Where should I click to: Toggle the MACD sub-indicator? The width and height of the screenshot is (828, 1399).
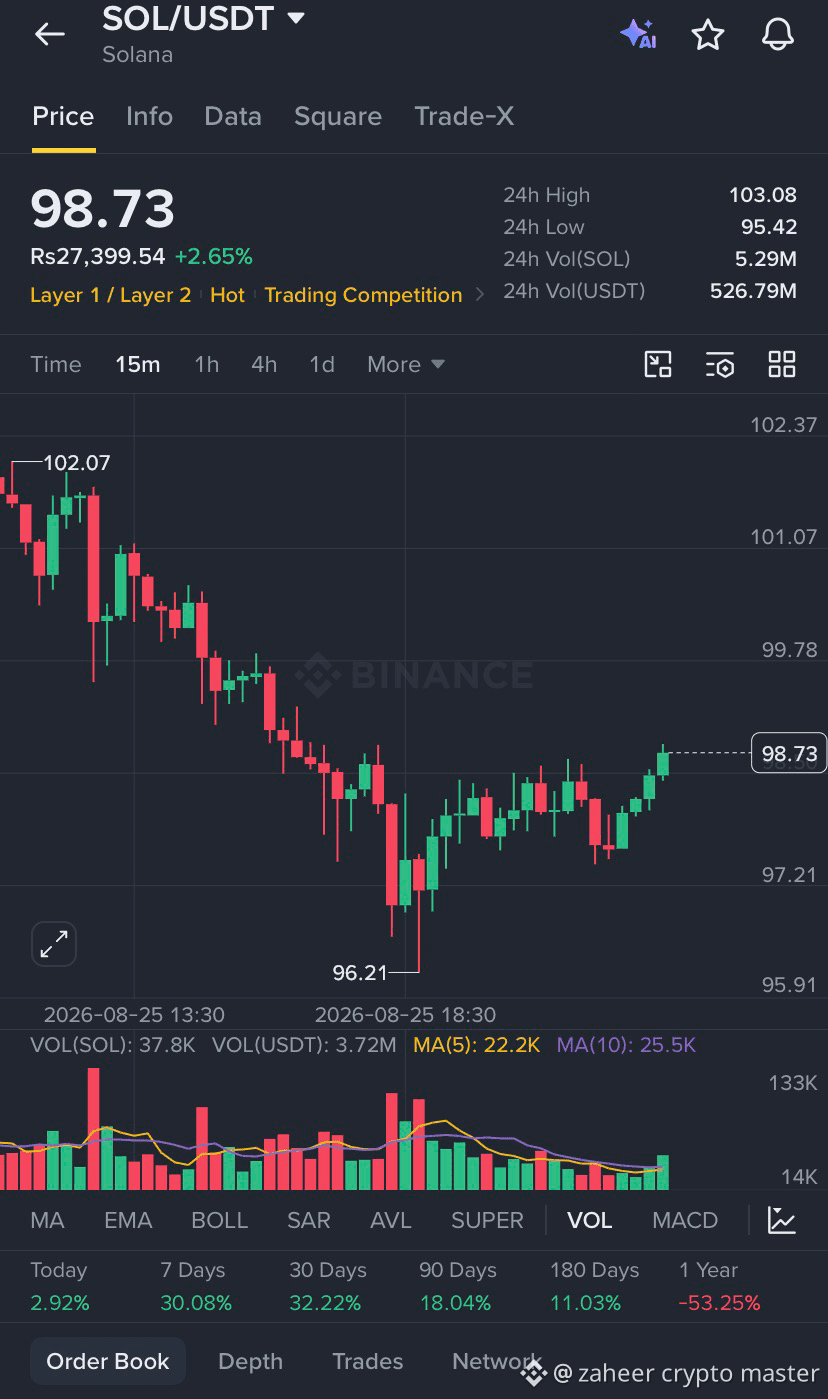pyautogui.click(x=685, y=1220)
